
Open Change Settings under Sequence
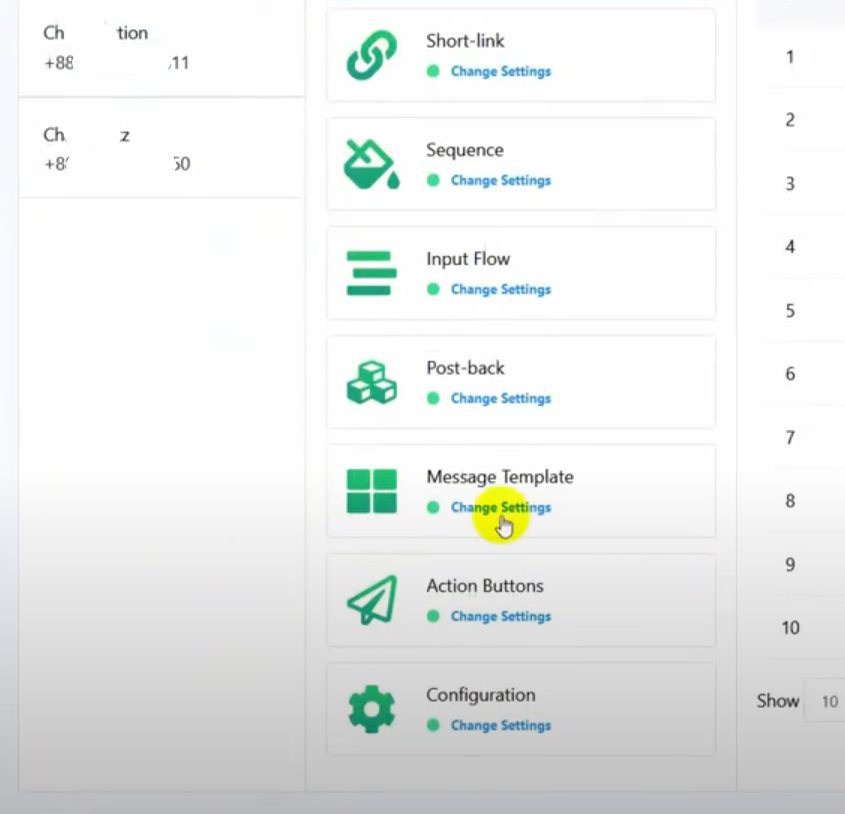tap(500, 181)
